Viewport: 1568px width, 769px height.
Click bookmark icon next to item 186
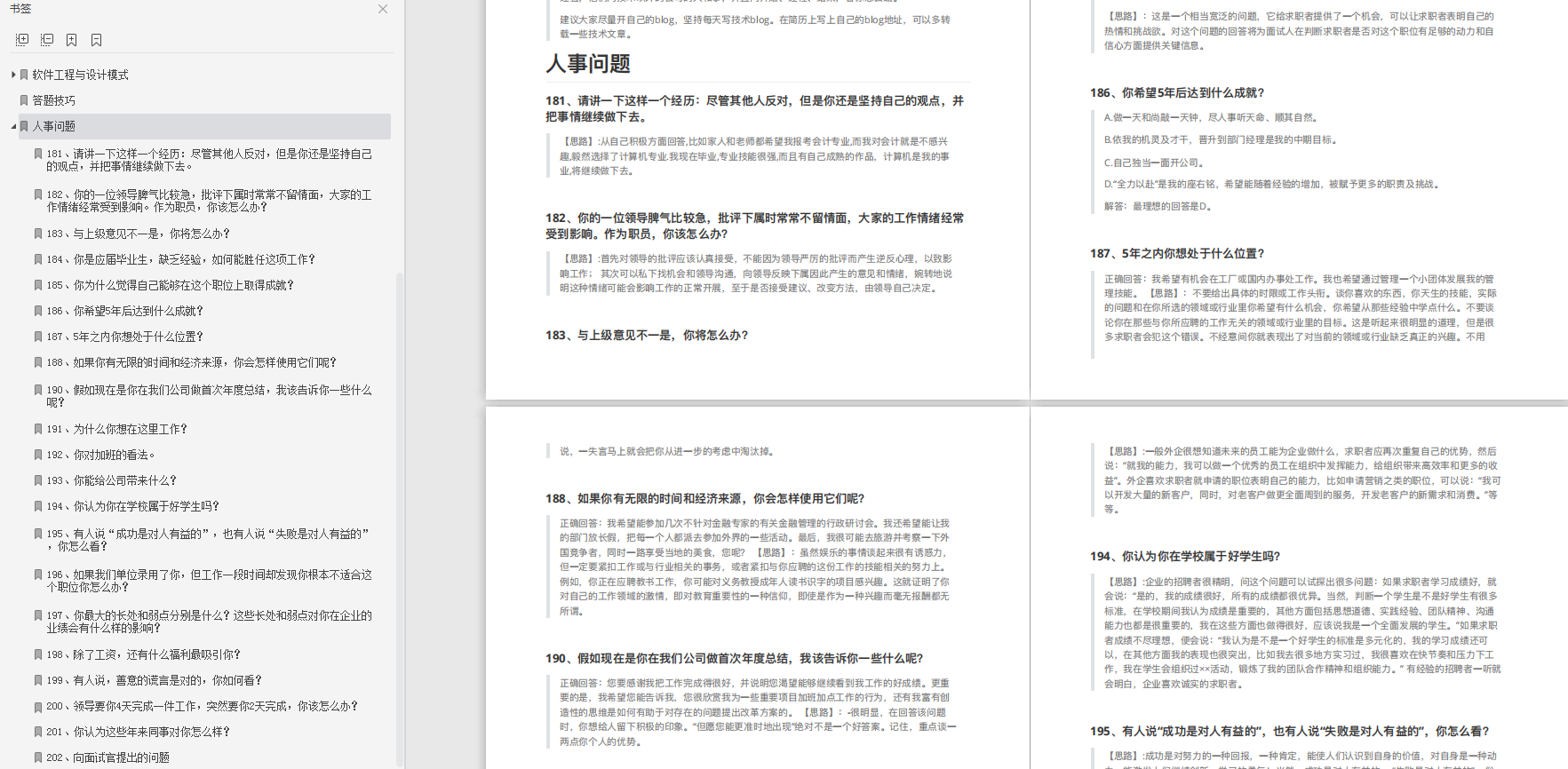coord(38,311)
